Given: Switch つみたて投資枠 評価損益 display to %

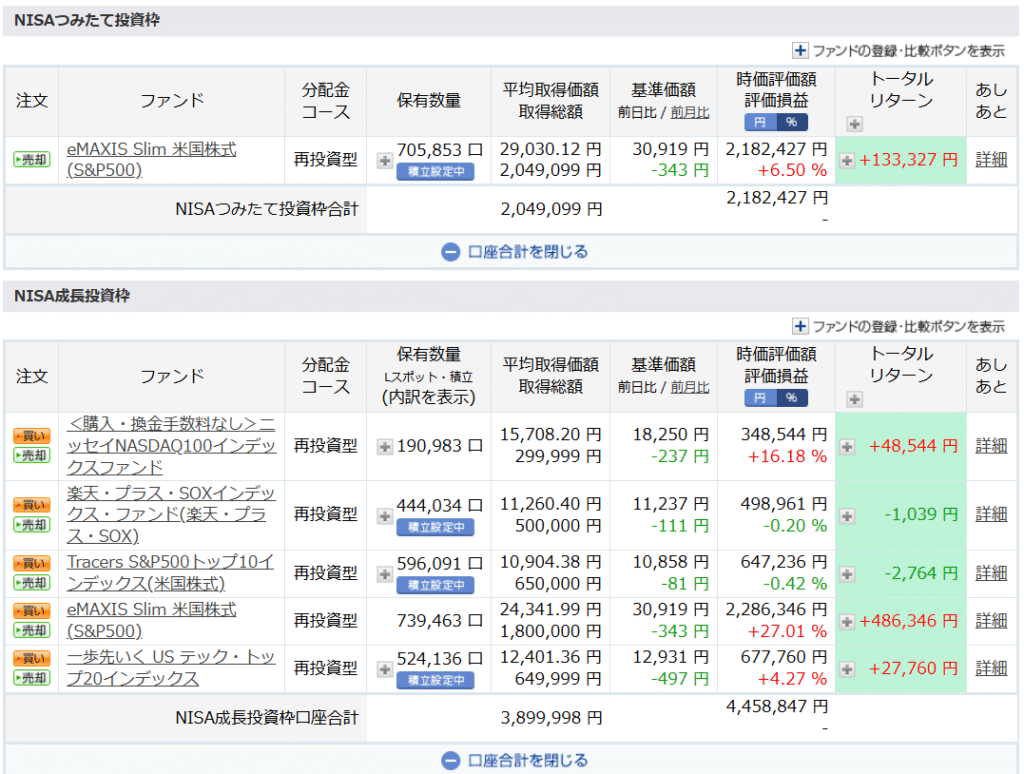Looking at the screenshot, I should pyautogui.click(x=792, y=122).
